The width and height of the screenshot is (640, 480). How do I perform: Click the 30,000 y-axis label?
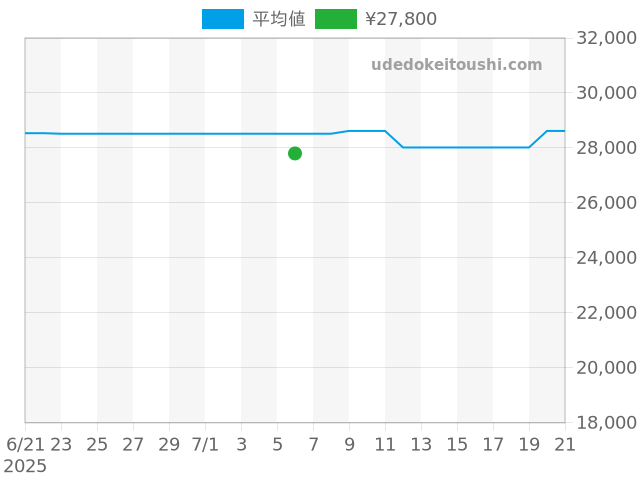(x=607, y=93)
